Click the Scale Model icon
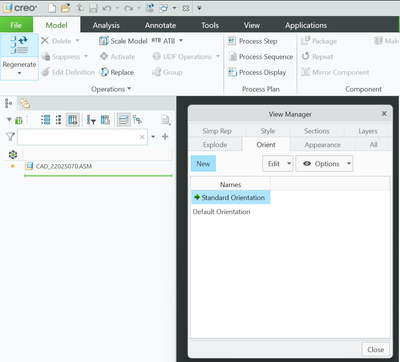400x362 pixels. (104, 41)
